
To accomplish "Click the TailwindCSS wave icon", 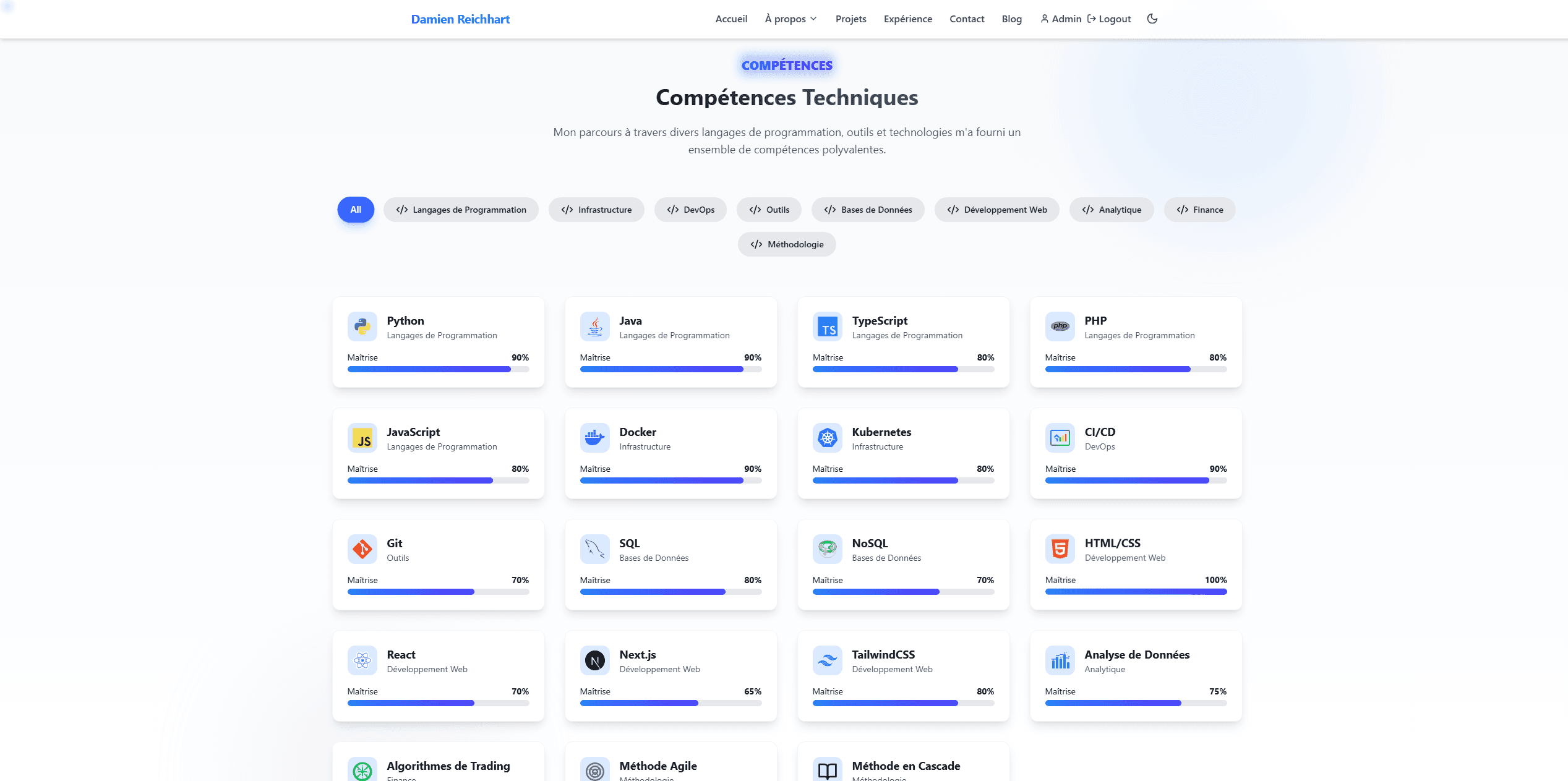I will [827, 660].
